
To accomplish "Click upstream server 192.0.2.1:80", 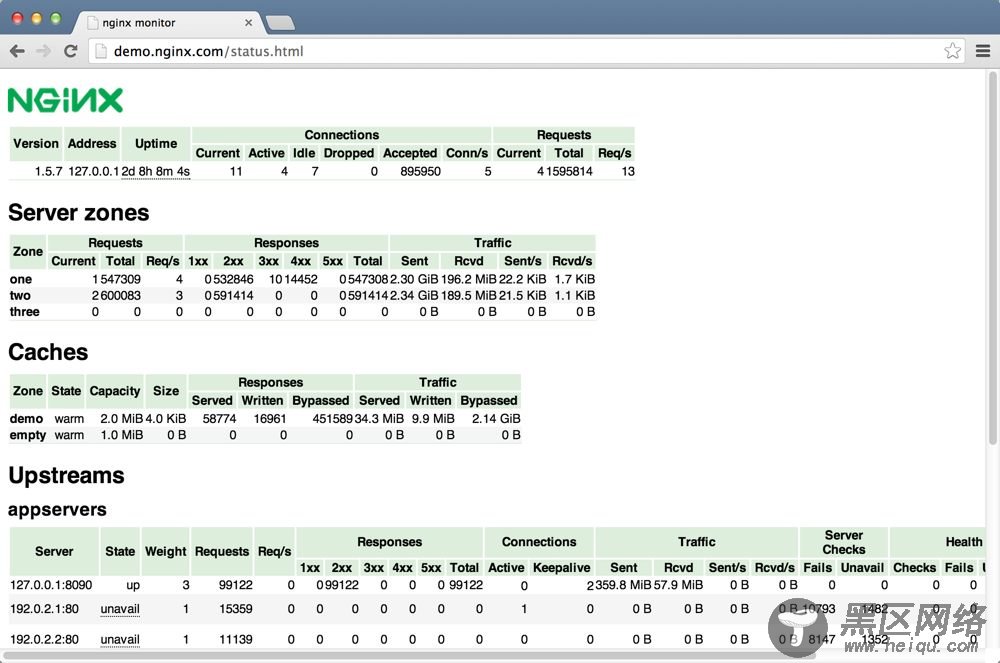I will coord(45,609).
